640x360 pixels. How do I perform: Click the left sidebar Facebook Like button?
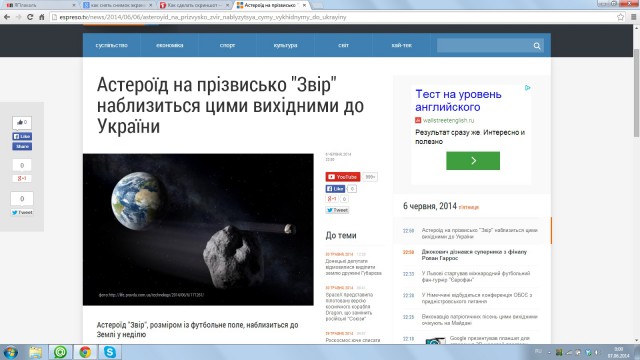[x=22, y=136]
